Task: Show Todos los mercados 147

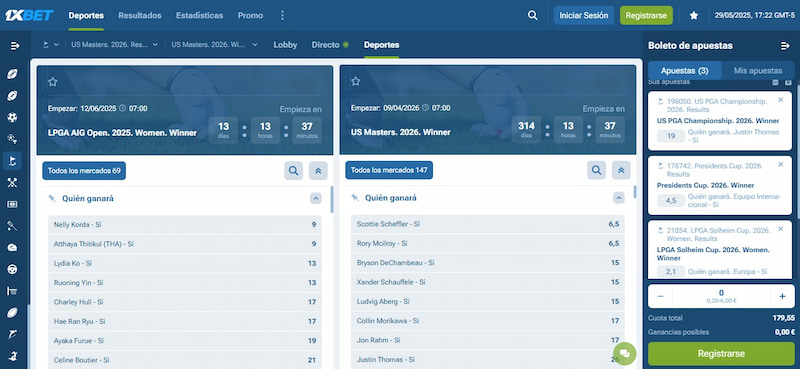Action: pyautogui.click(x=389, y=170)
